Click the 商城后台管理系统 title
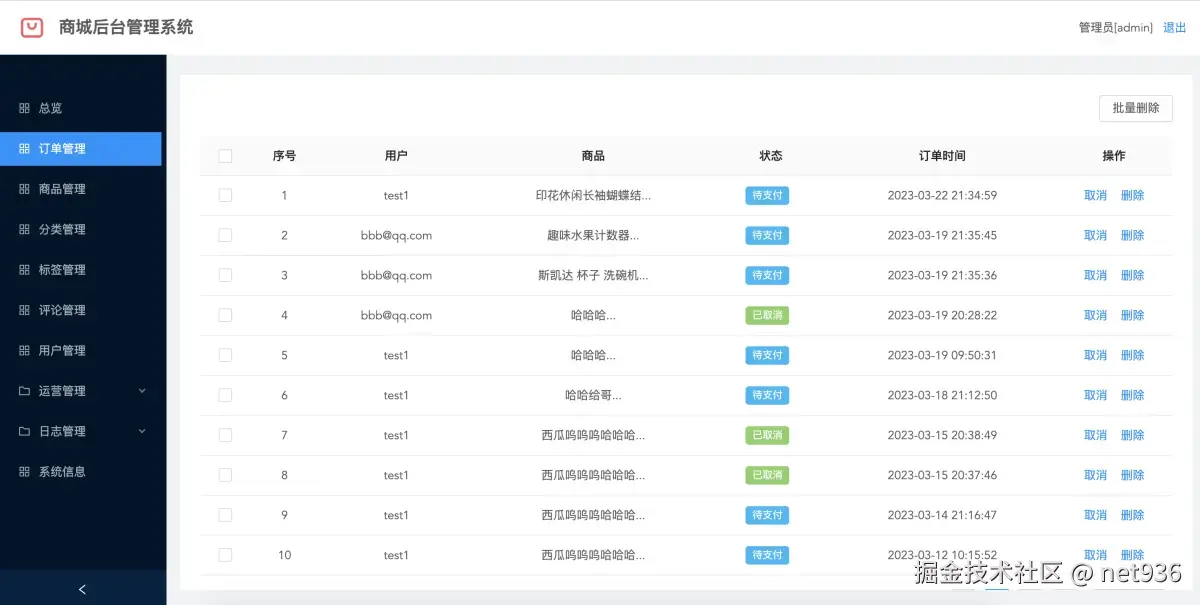Screen dimensions: 1200x605 126,28
